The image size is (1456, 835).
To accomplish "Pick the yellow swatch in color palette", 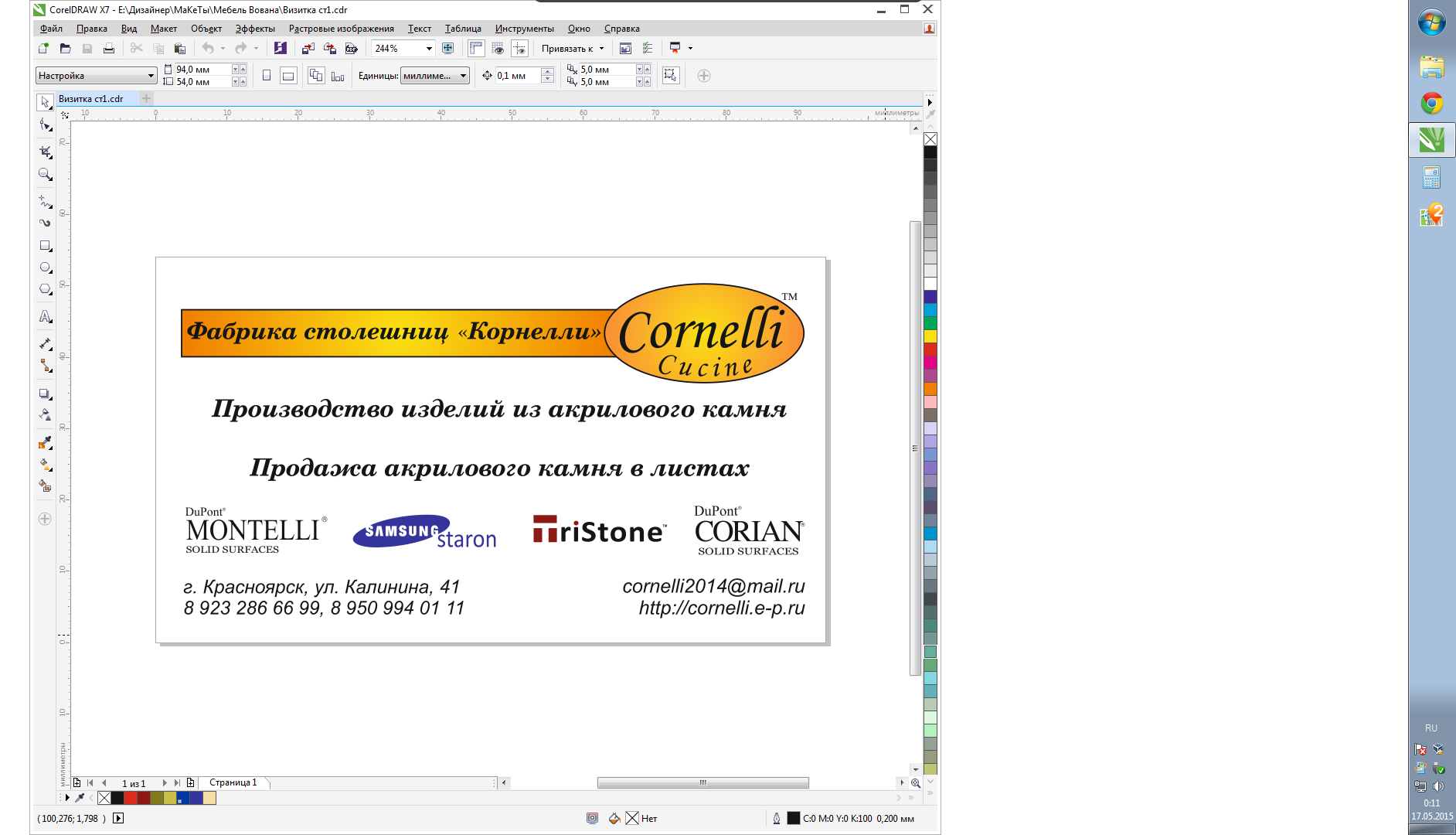I will 930,336.
